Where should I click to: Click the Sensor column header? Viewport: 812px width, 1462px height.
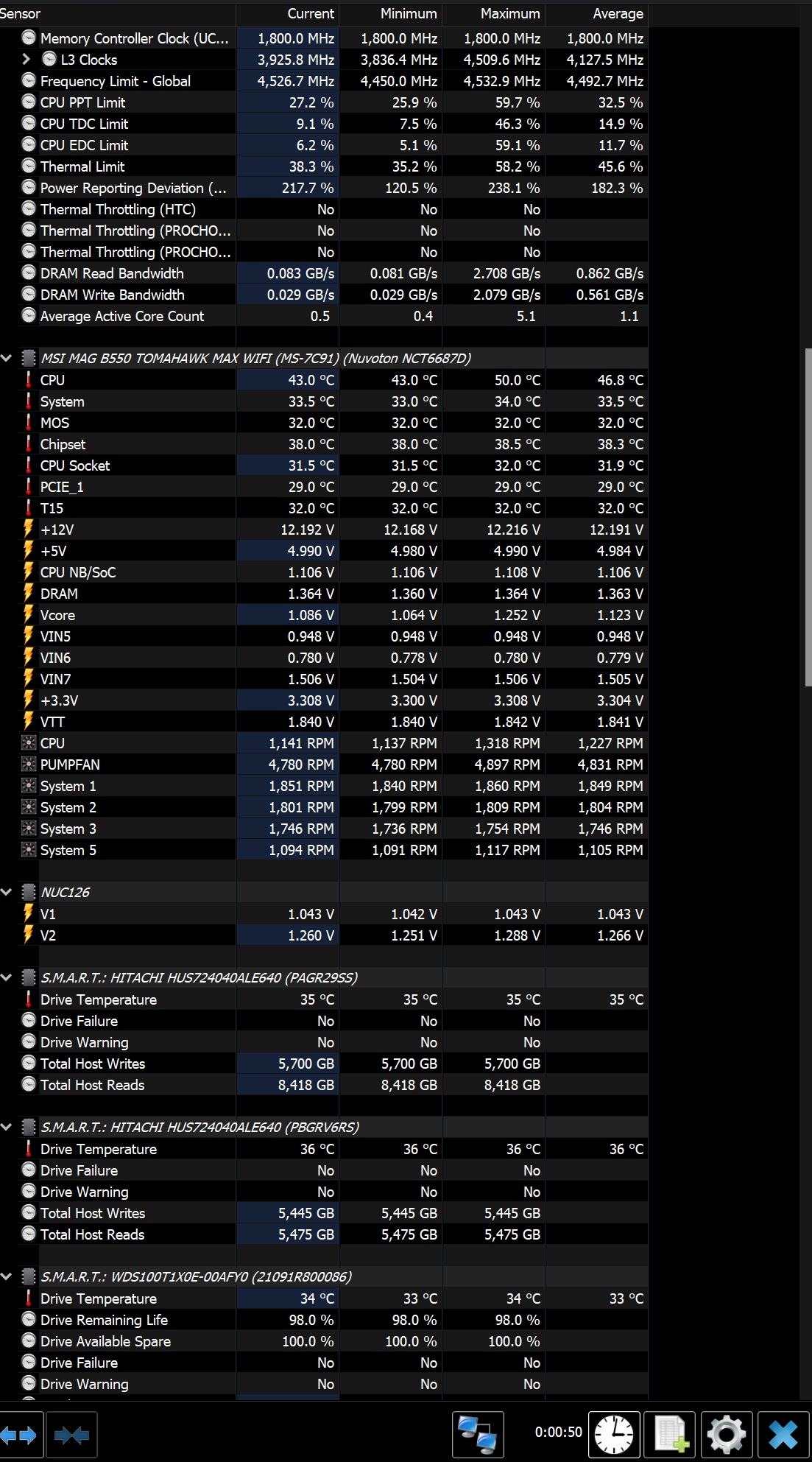coord(118,13)
